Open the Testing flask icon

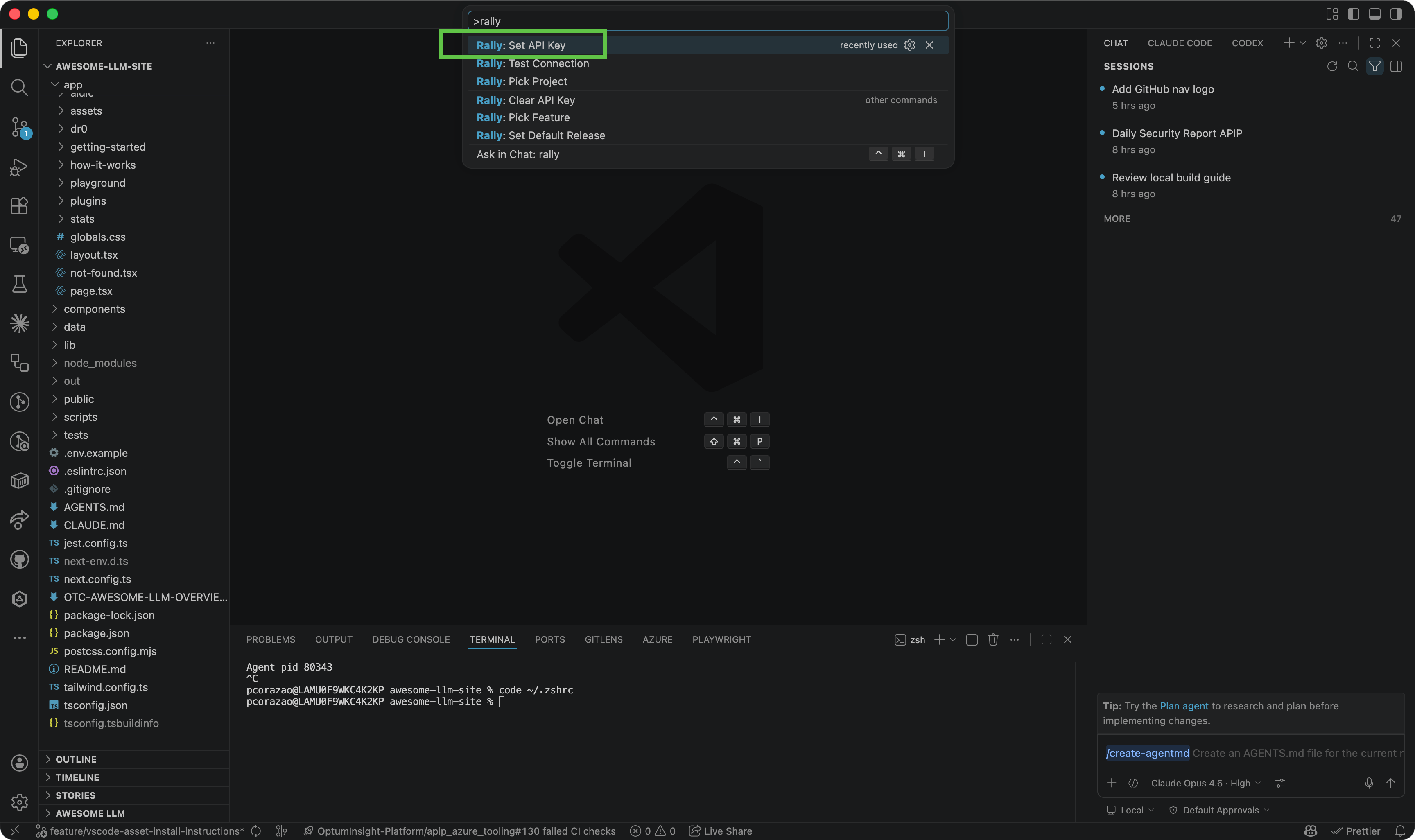tap(19, 284)
